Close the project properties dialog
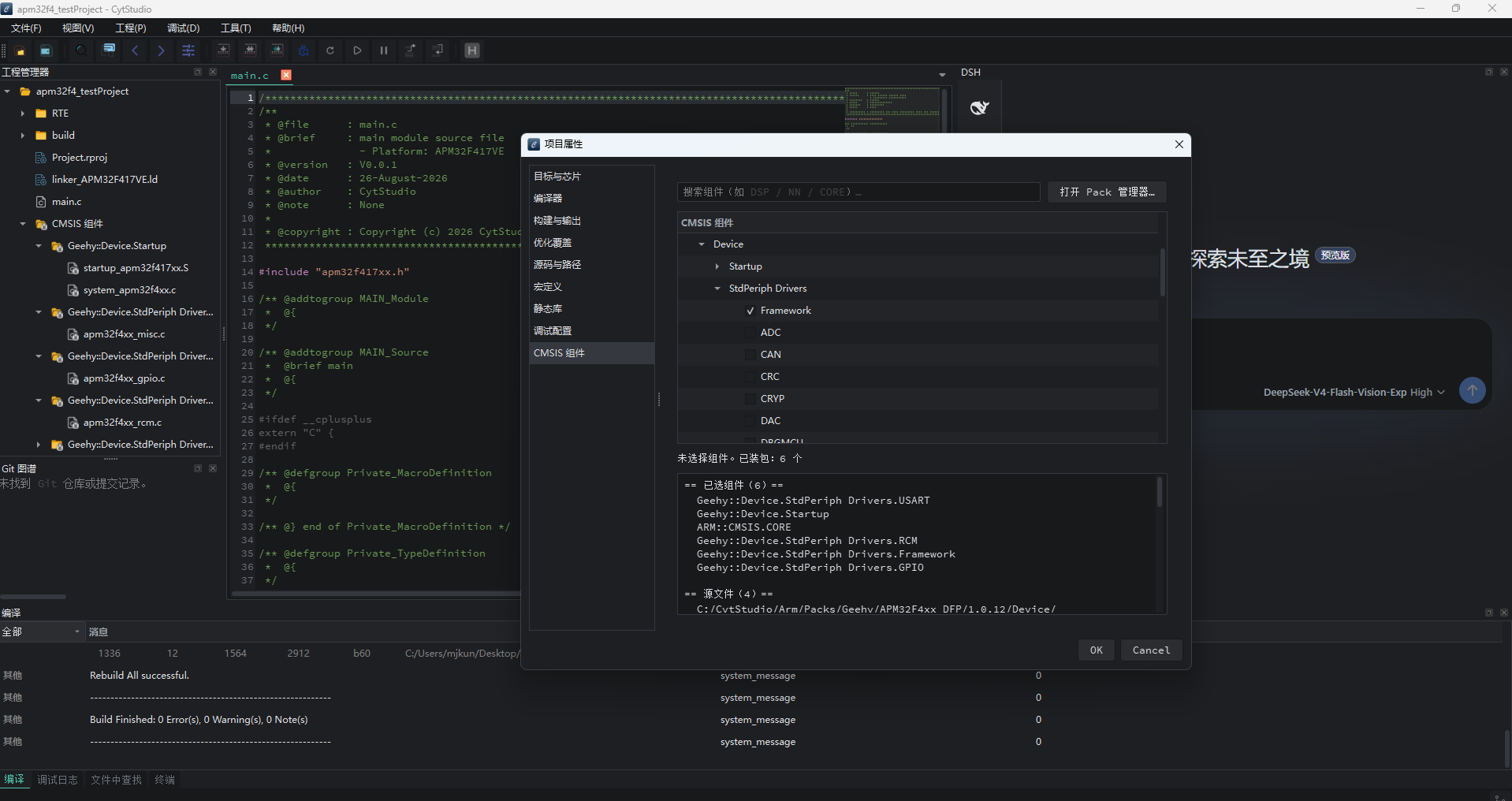The image size is (1512, 801). pyautogui.click(x=1179, y=144)
